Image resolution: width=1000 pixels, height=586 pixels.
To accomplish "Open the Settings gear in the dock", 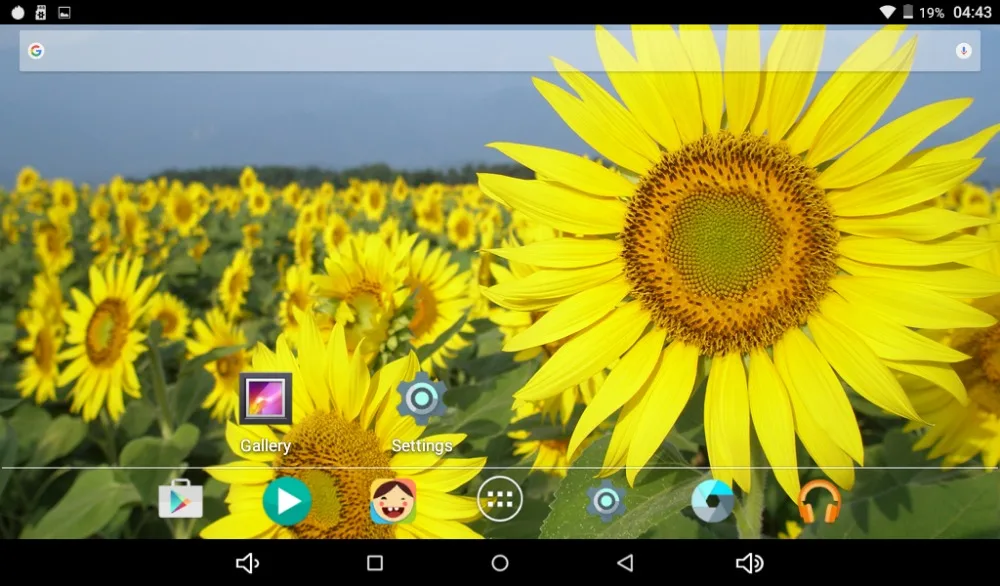I will point(606,501).
